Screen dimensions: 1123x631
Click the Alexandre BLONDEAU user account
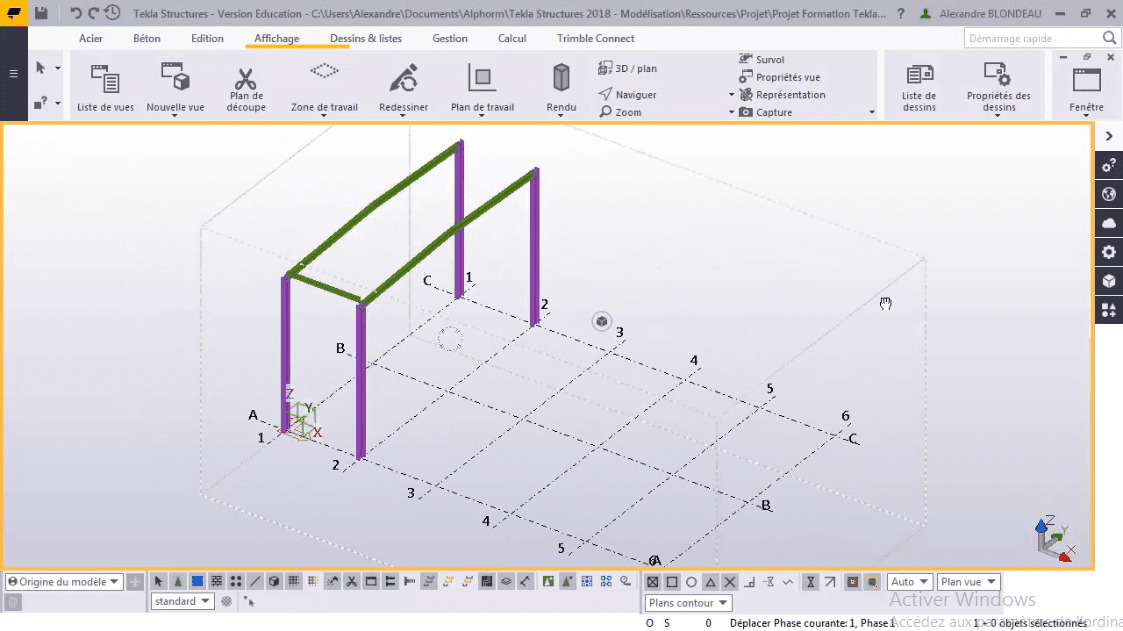pyautogui.click(x=980, y=14)
